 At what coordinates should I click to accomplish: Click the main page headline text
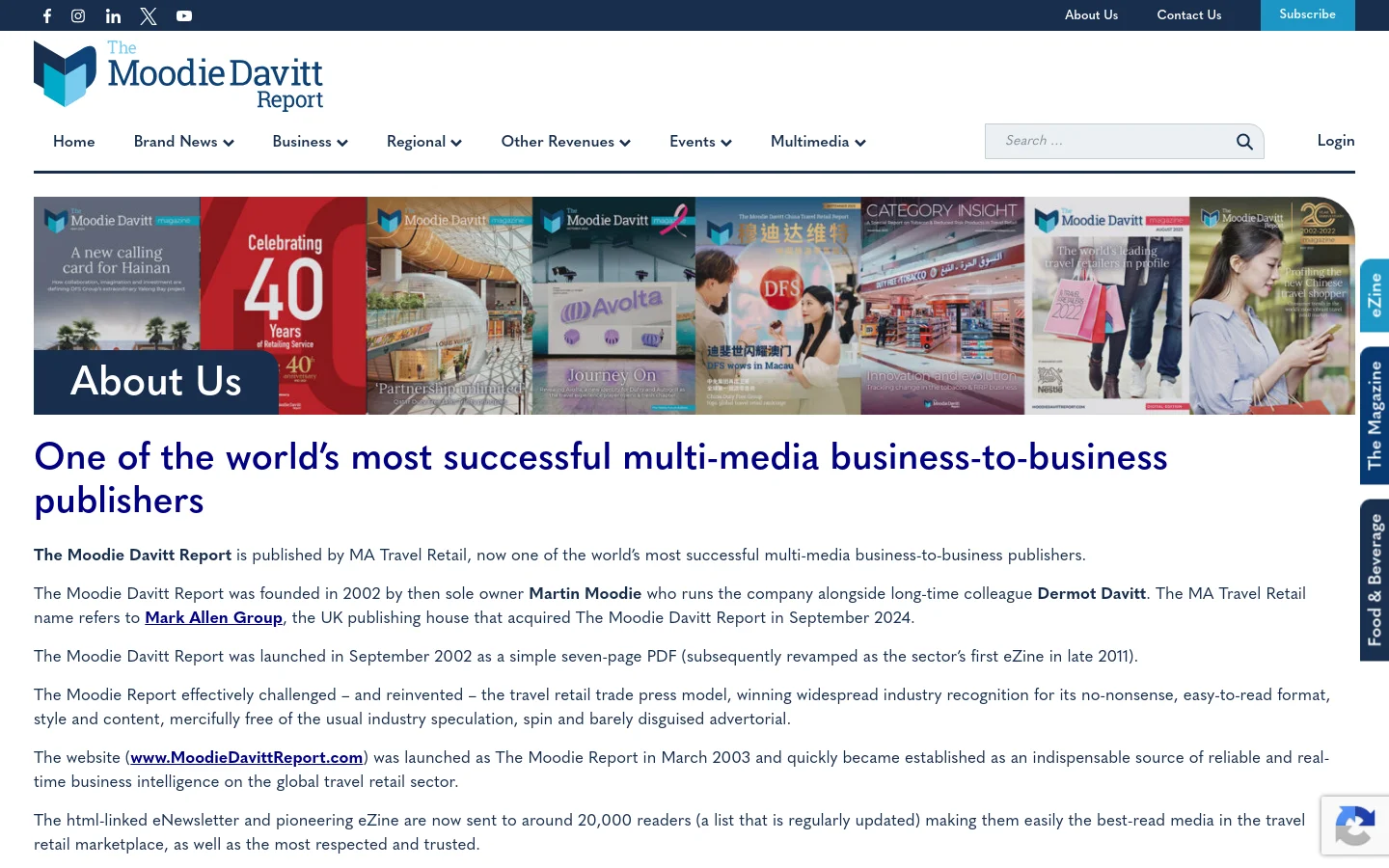pyautogui.click(x=601, y=478)
